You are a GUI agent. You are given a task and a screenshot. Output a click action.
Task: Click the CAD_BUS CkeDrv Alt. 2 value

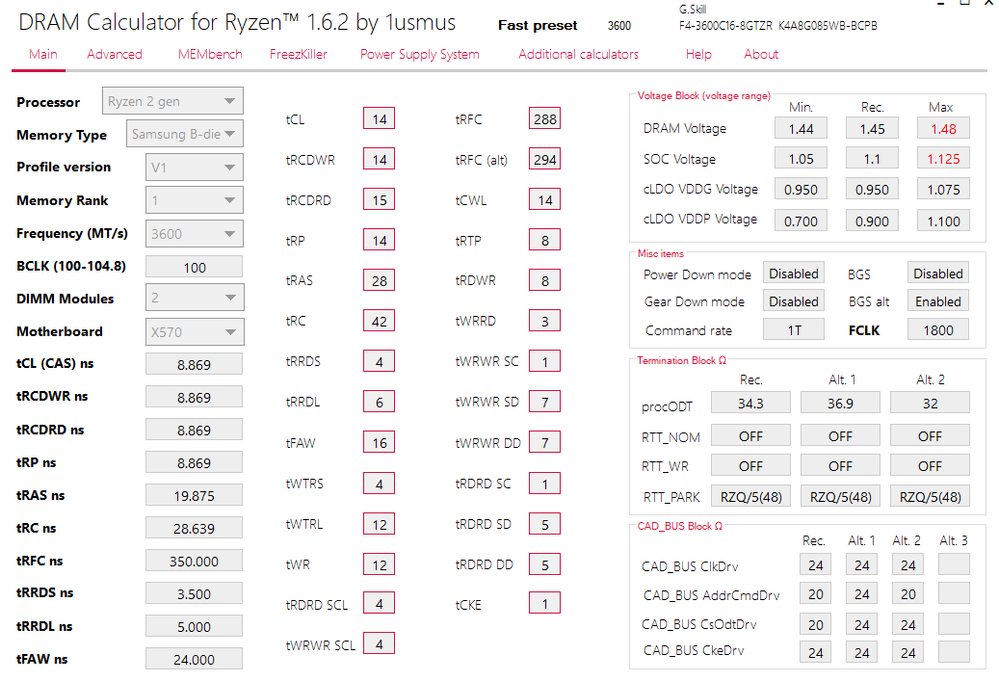pyautogui.click(x=908, y=653)
